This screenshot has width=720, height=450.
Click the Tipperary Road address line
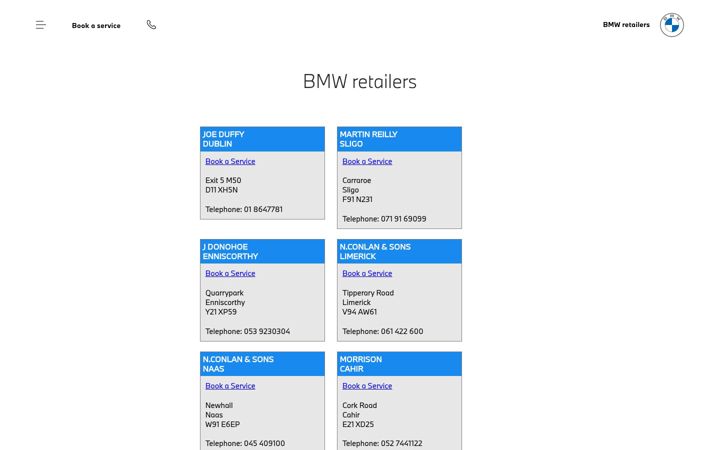(368, 293)
